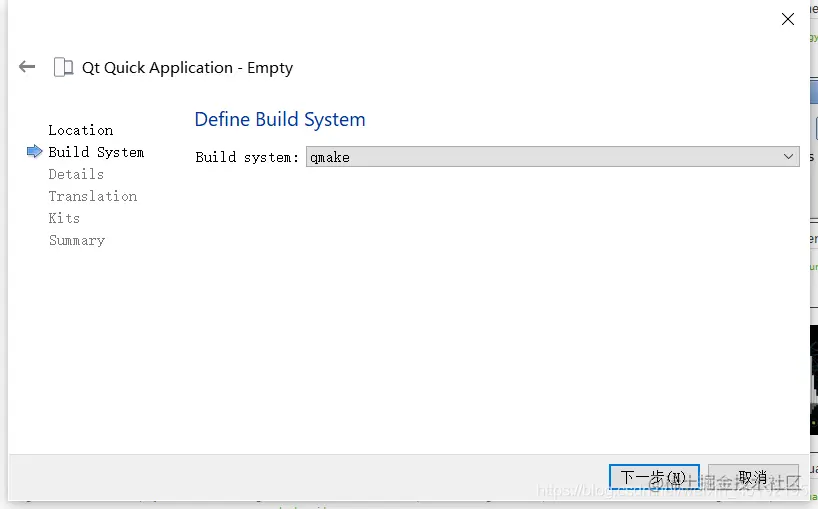Select the Build System step in sidebar
Viewport: 818px width, 509px height.
click(96, 152)
